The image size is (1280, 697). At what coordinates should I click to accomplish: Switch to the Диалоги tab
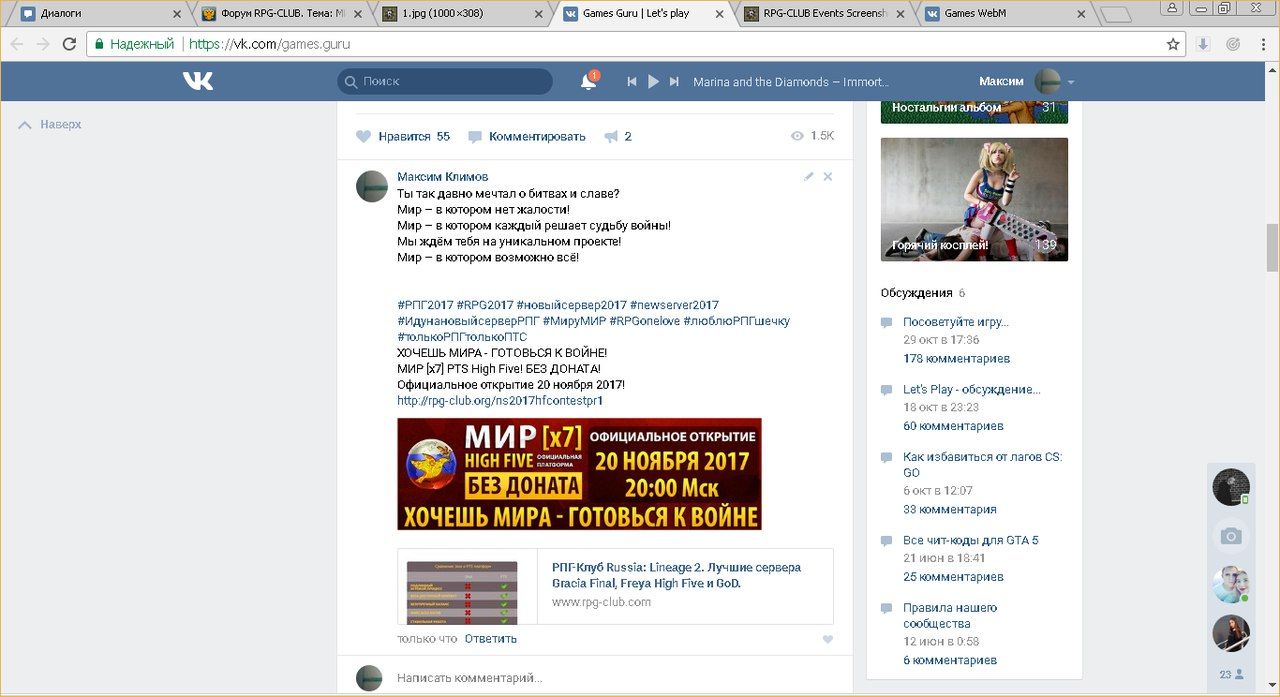click(x=96, y=14)
